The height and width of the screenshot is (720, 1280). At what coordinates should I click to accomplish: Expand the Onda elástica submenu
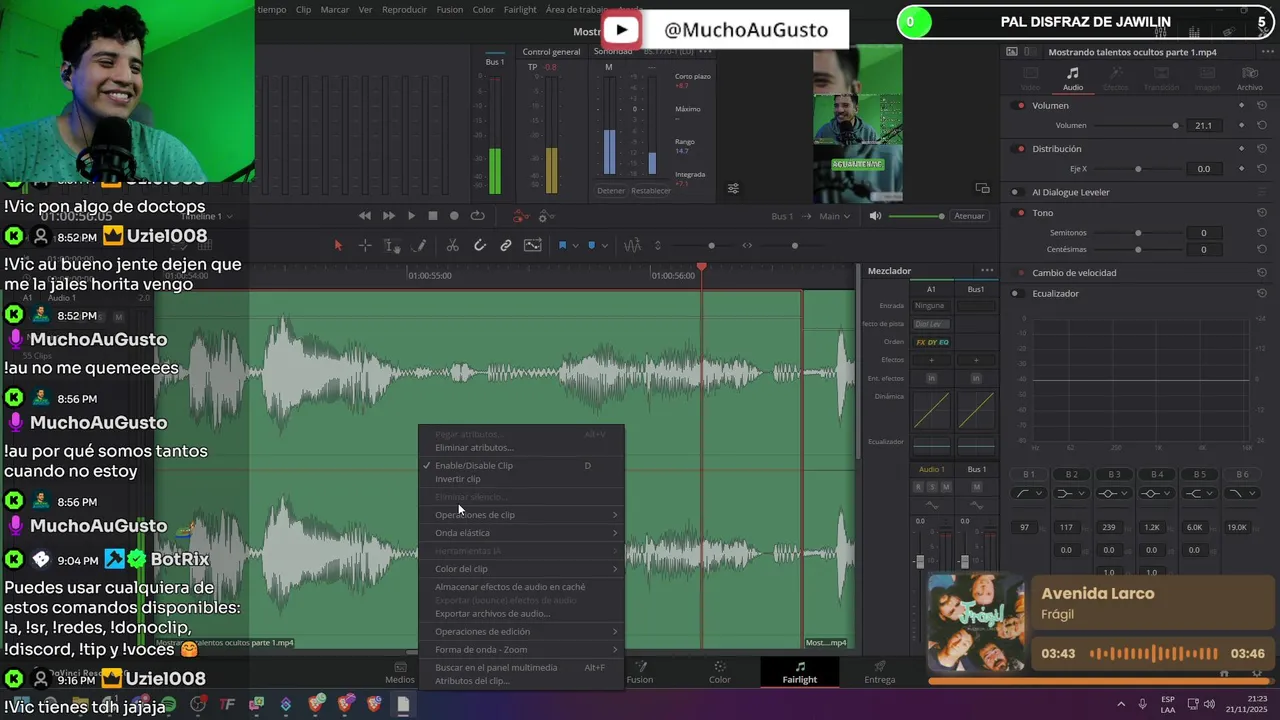(521, 533)
